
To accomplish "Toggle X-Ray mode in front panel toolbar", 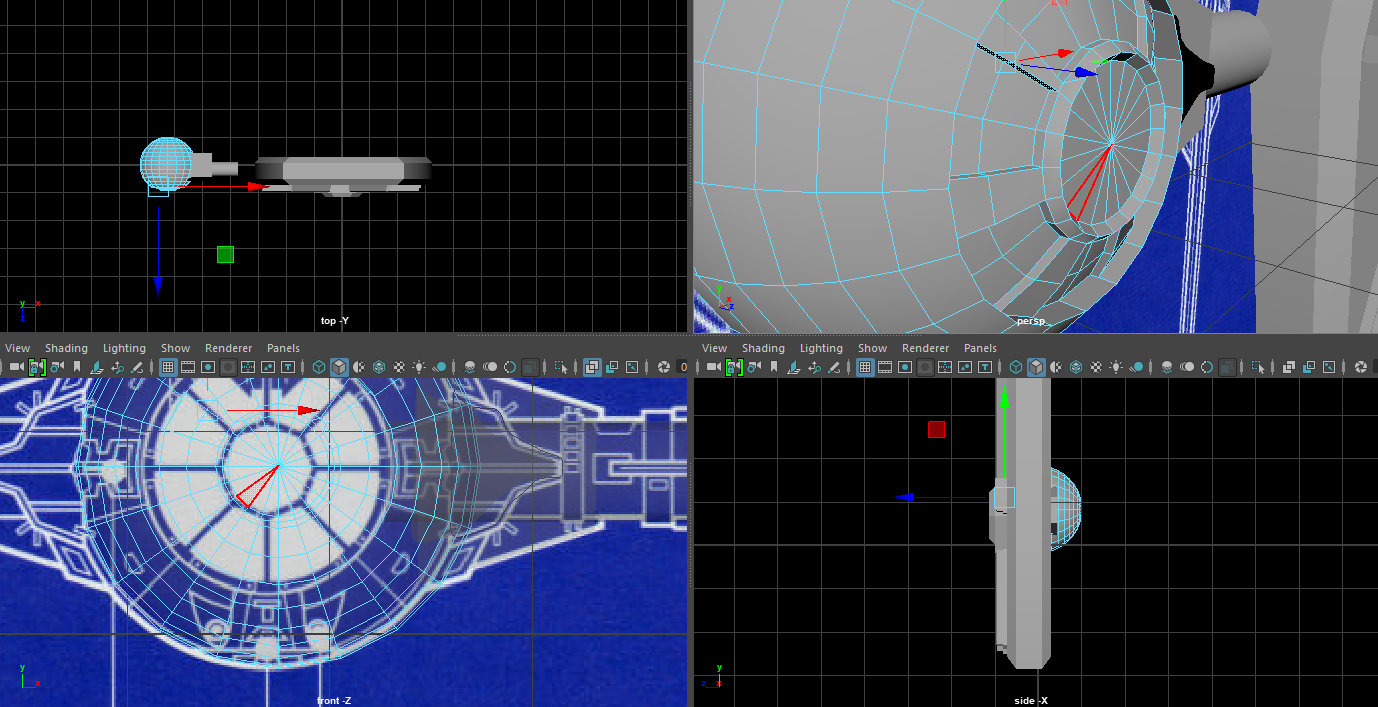I will [x=592, y=367].
